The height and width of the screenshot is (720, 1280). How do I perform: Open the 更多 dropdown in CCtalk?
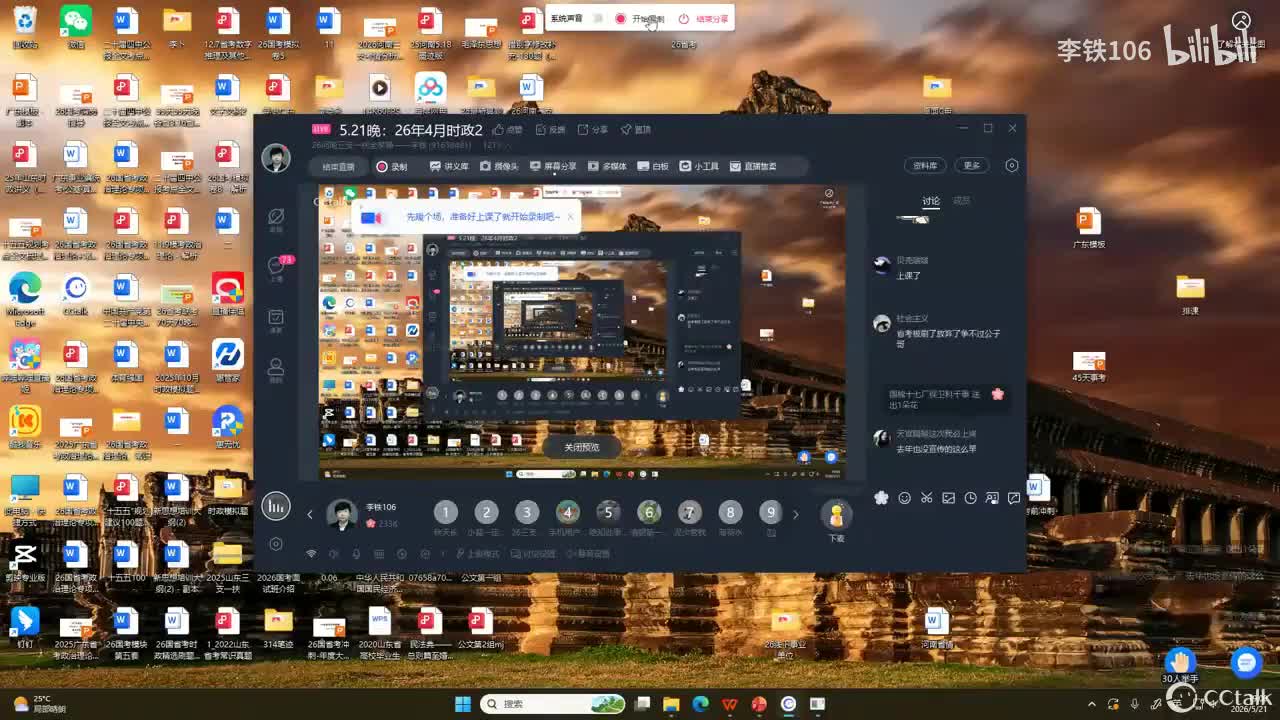coord(972,165)
